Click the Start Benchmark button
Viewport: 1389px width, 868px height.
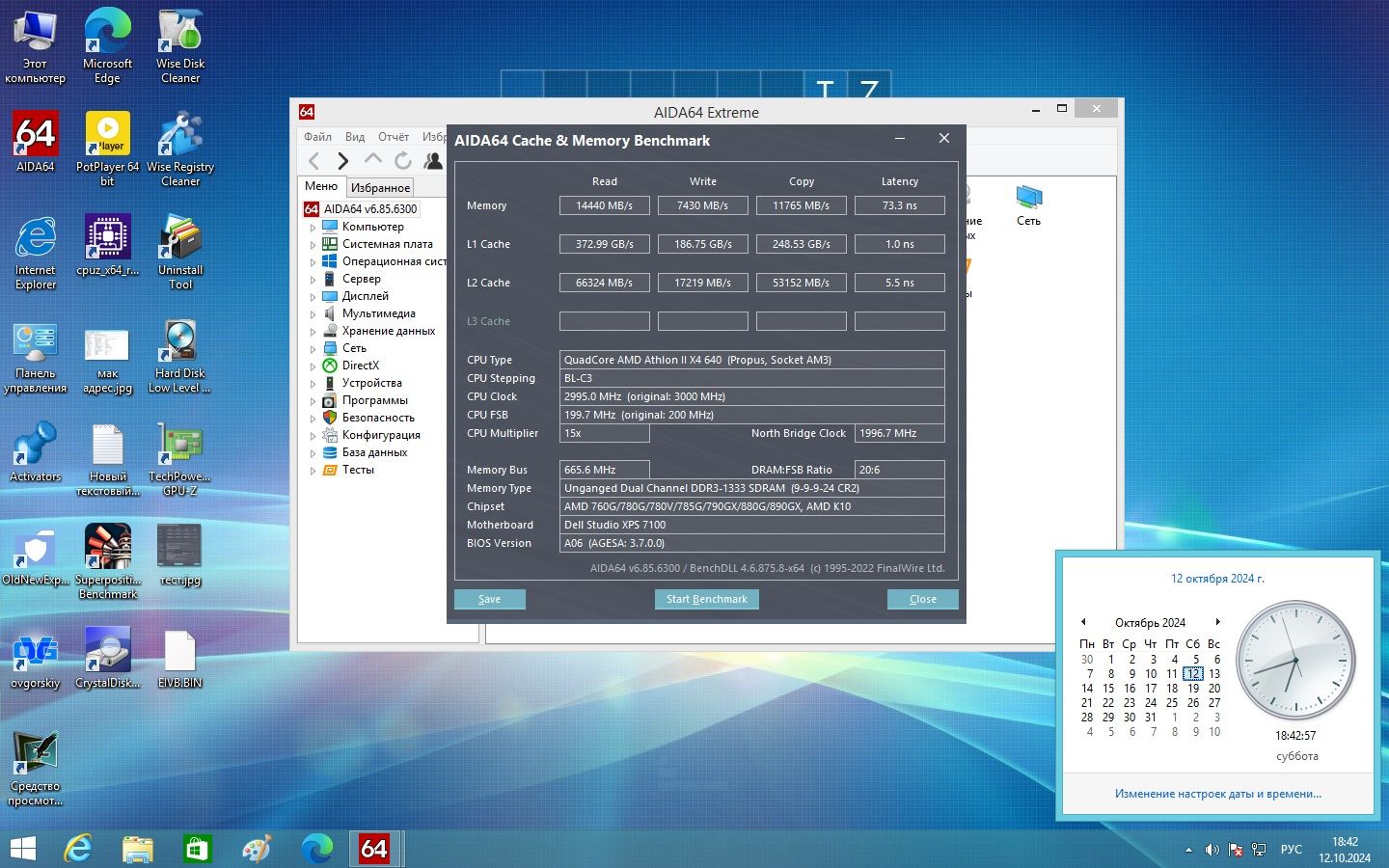[707, 599]
